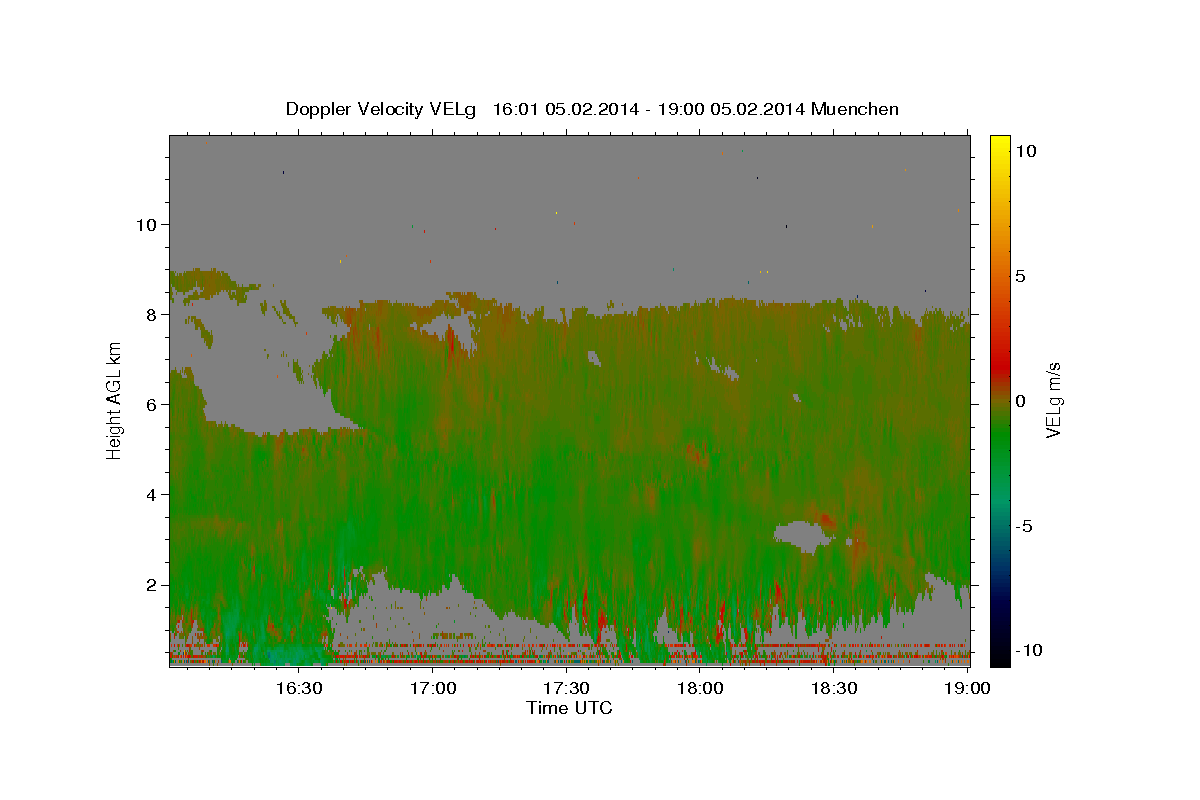The height and width of the screenshot is (800, 1200).
Task: Click the 16:30 time axis label
Action: pos(298,688)
